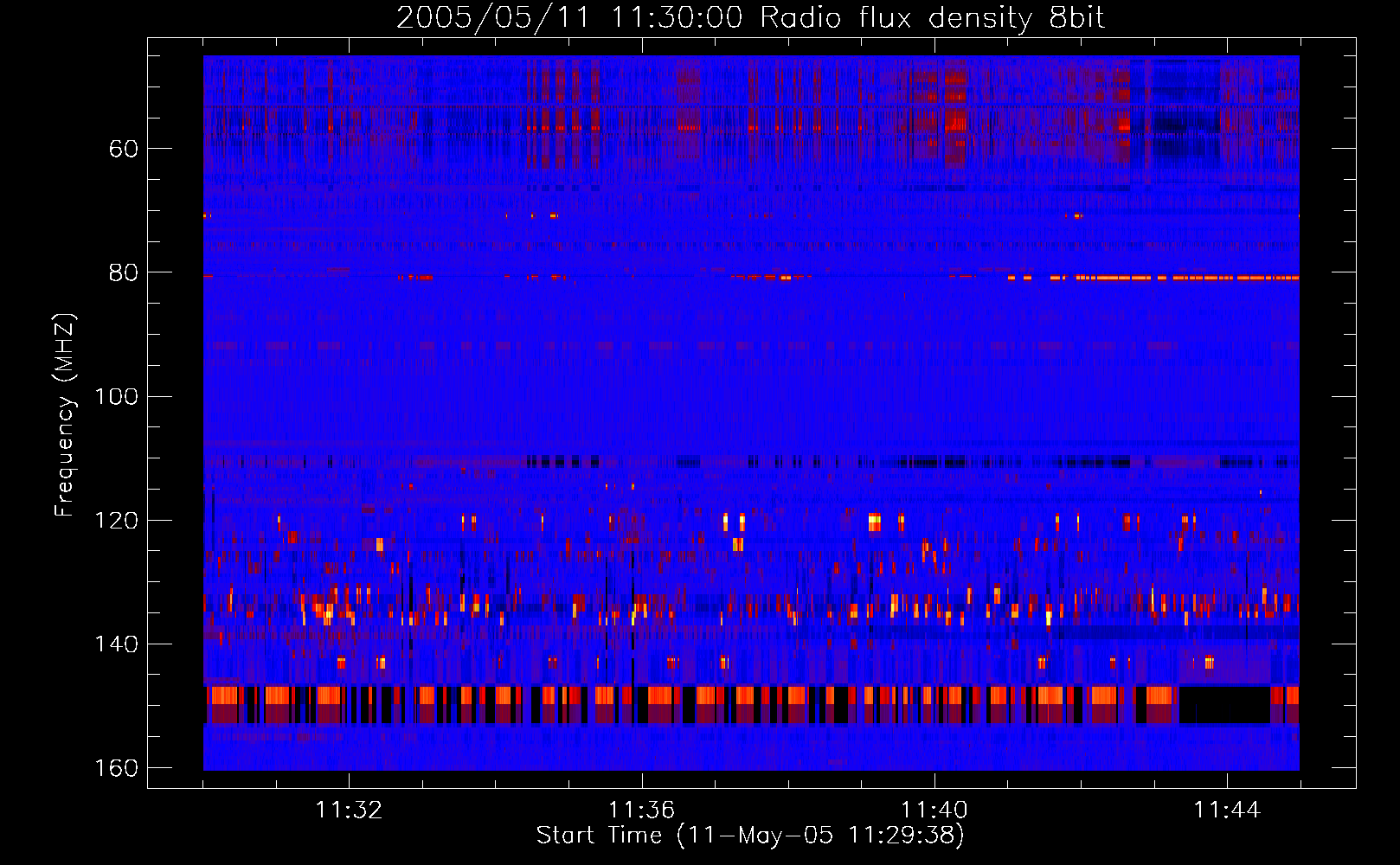The image size is (1400, 865).
Task: Click the 11:36 time tick label
Action: click(x=641, y=811)
